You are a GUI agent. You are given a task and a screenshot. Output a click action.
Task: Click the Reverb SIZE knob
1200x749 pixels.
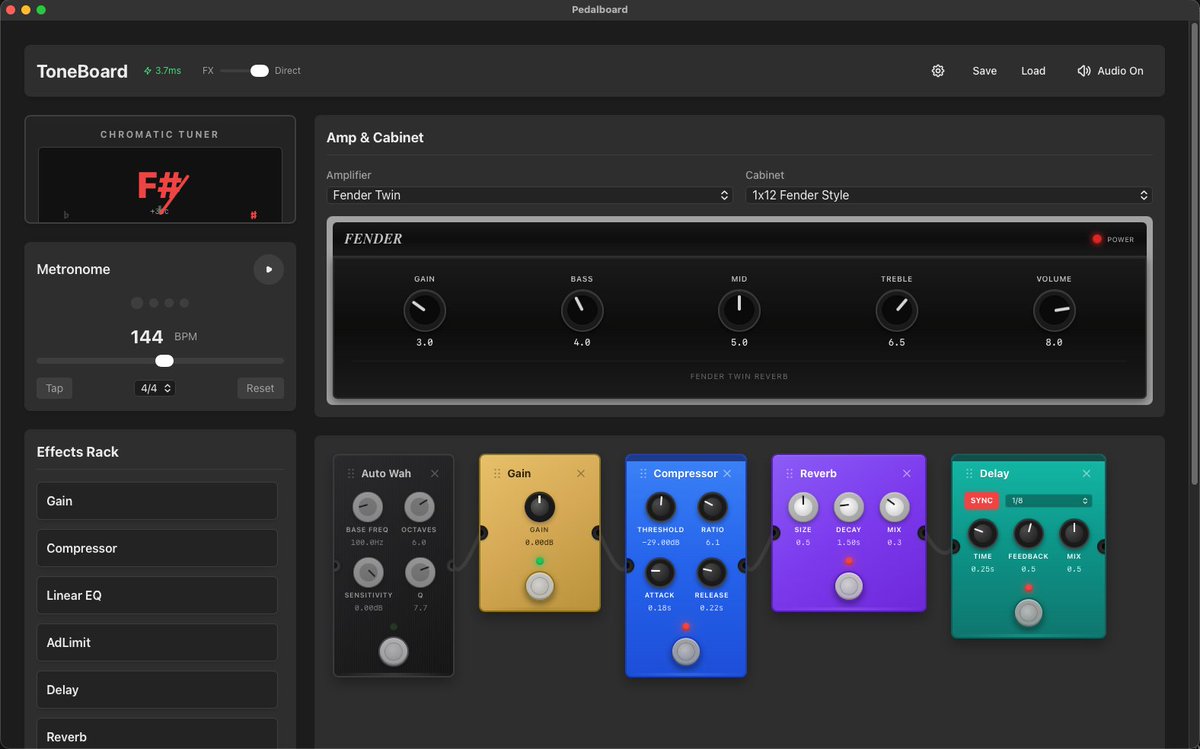click(803, 507)
